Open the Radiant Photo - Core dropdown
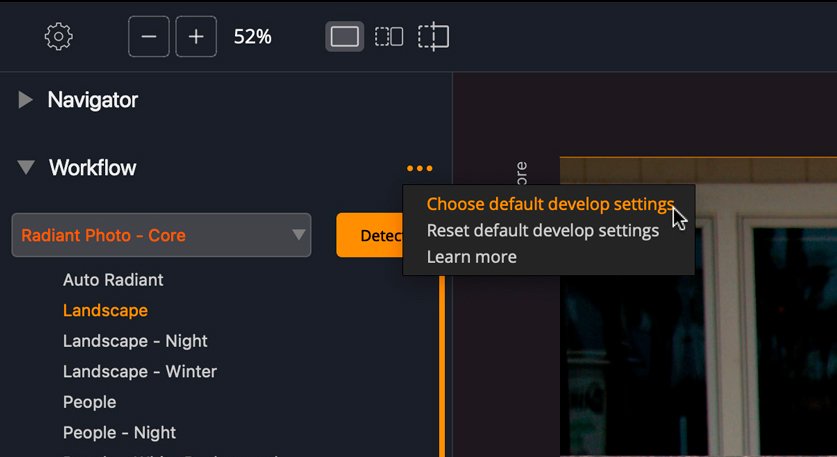 tap(161, 235)
